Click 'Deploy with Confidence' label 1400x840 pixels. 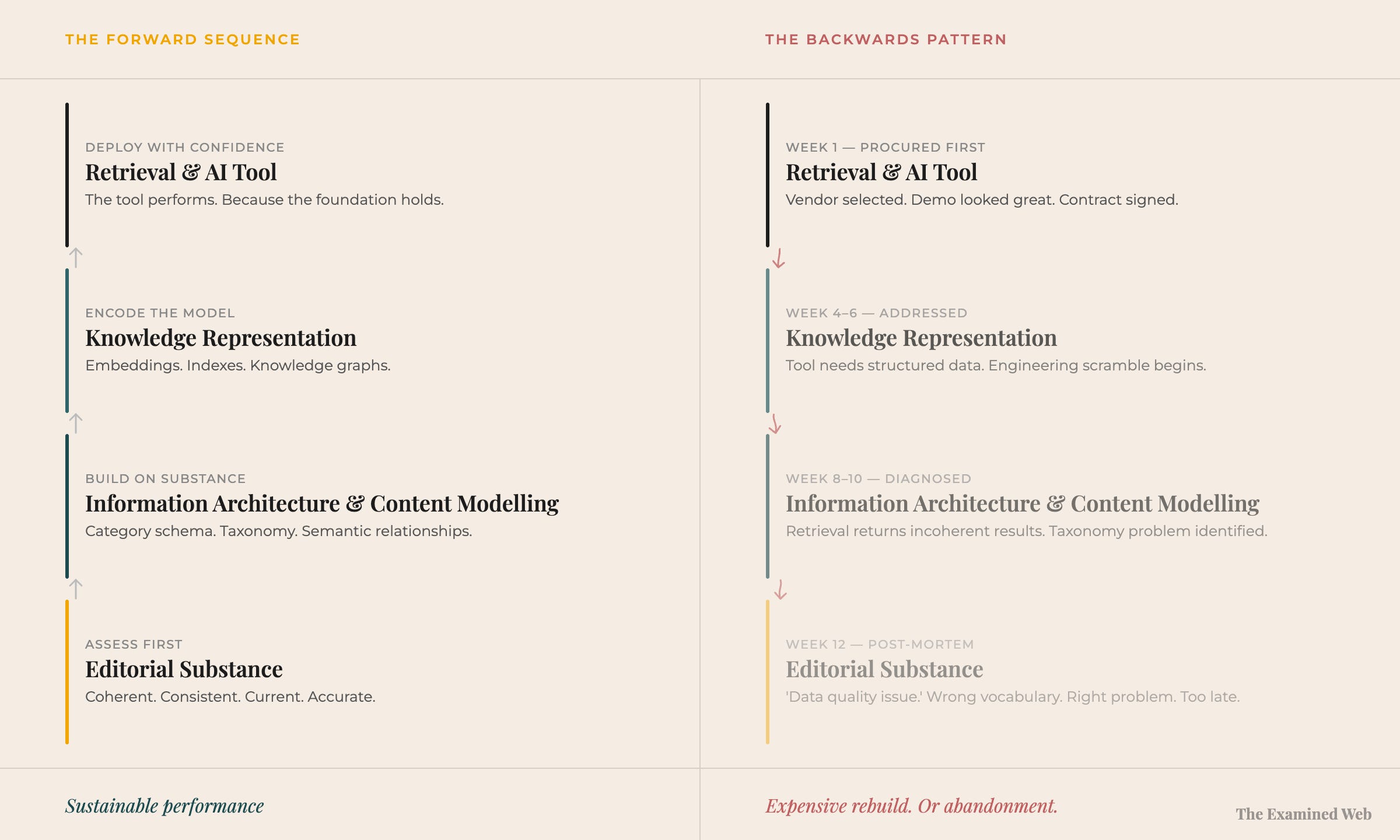184,148
